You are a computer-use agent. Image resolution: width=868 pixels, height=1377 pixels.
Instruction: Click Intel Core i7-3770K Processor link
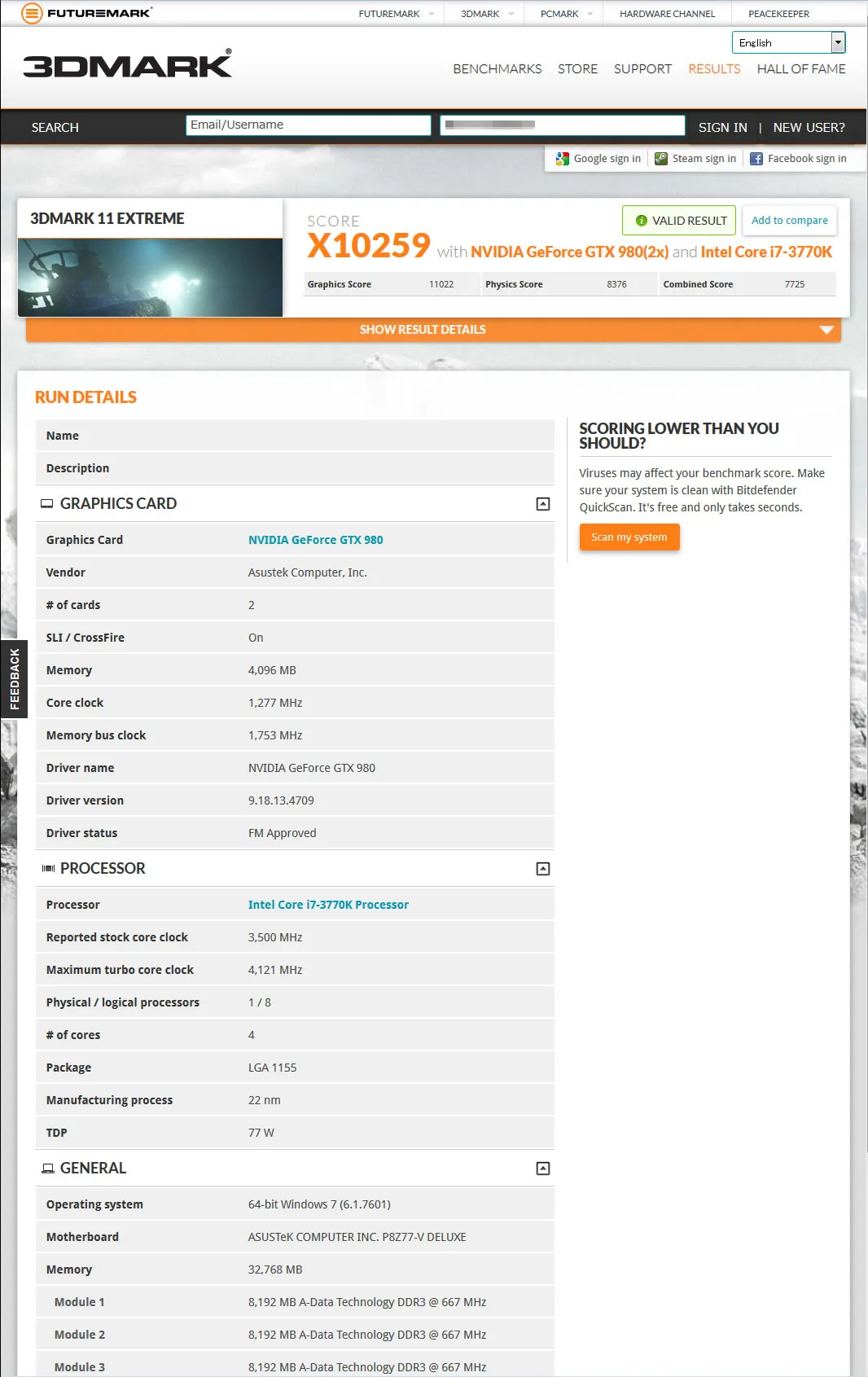tap(328, 905)
